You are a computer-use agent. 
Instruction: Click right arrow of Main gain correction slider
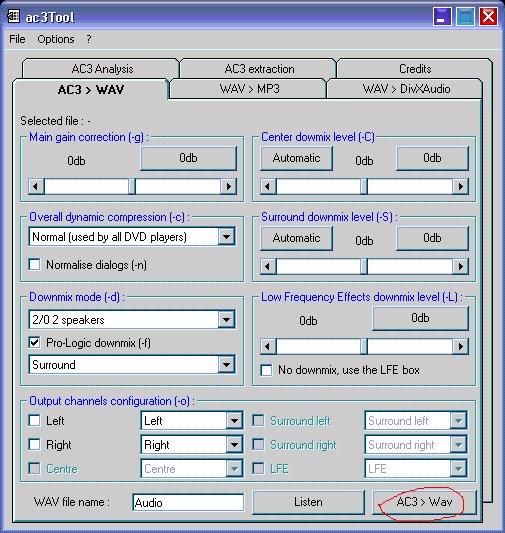pos(228,186)
